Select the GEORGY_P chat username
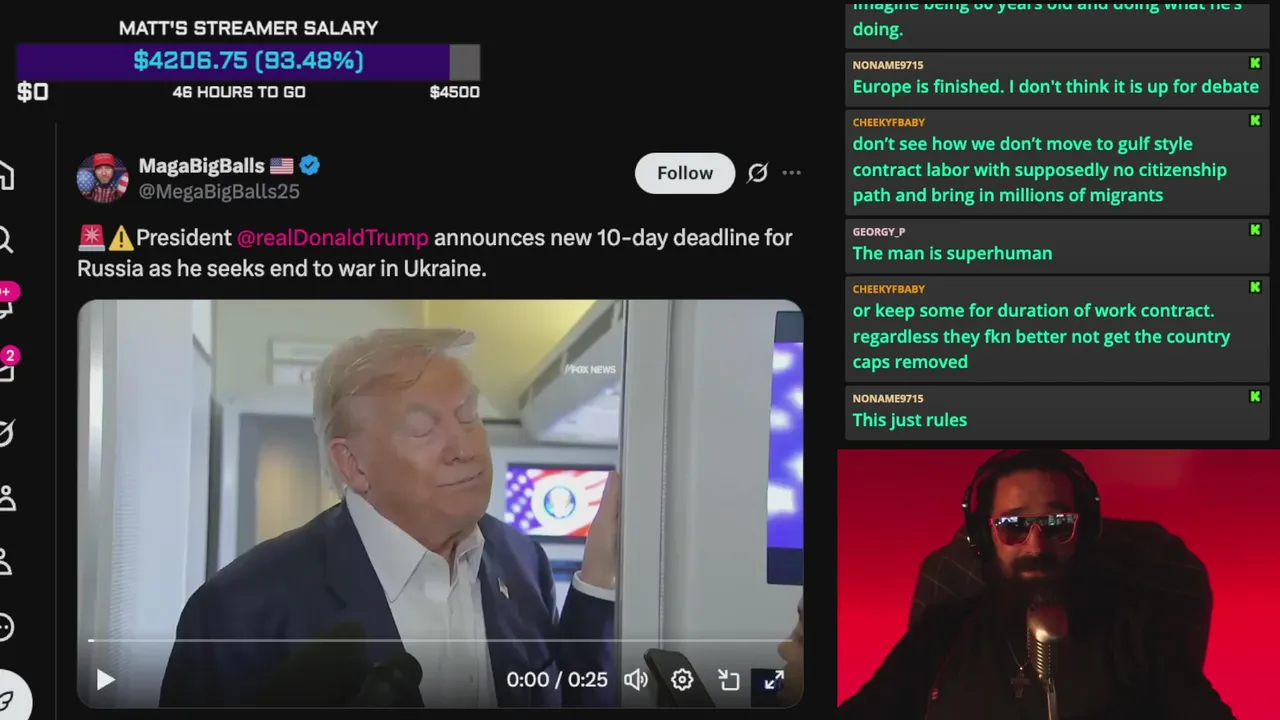1280x720 pixels. click(879, 232)
